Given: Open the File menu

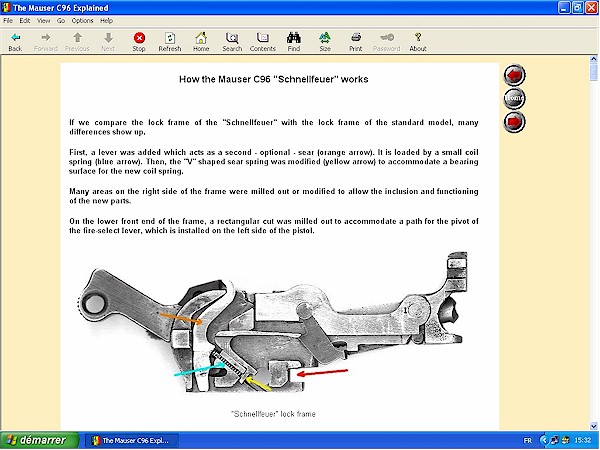Looking at the screenshot, I should coord(8,21).
